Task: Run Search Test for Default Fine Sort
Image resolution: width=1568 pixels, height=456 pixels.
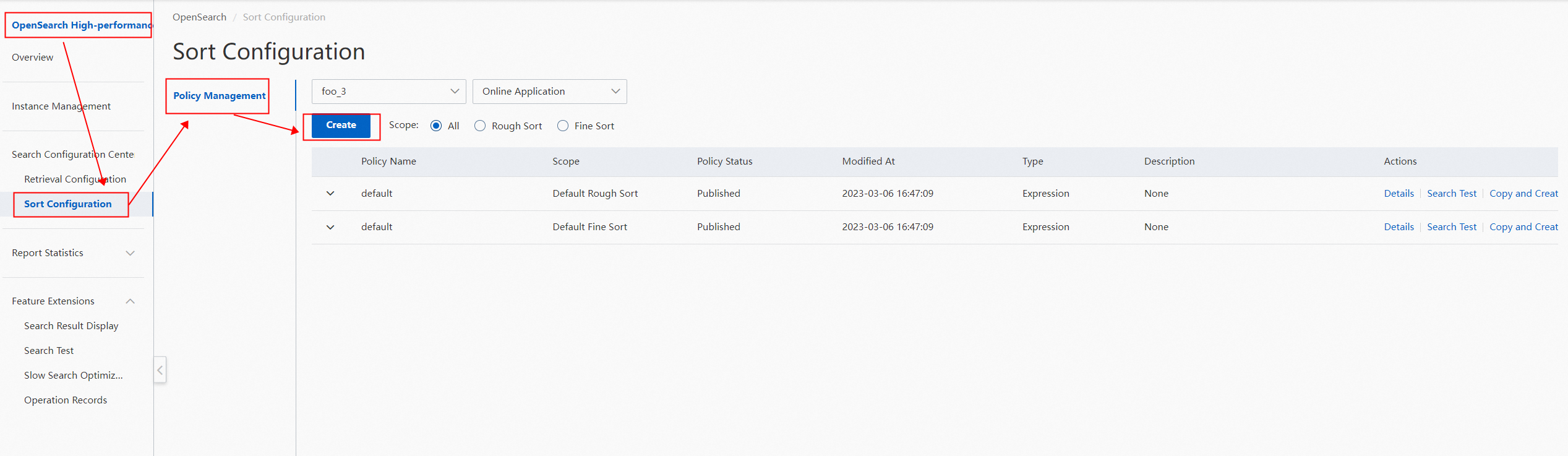Action: [x=1452, y=227]
